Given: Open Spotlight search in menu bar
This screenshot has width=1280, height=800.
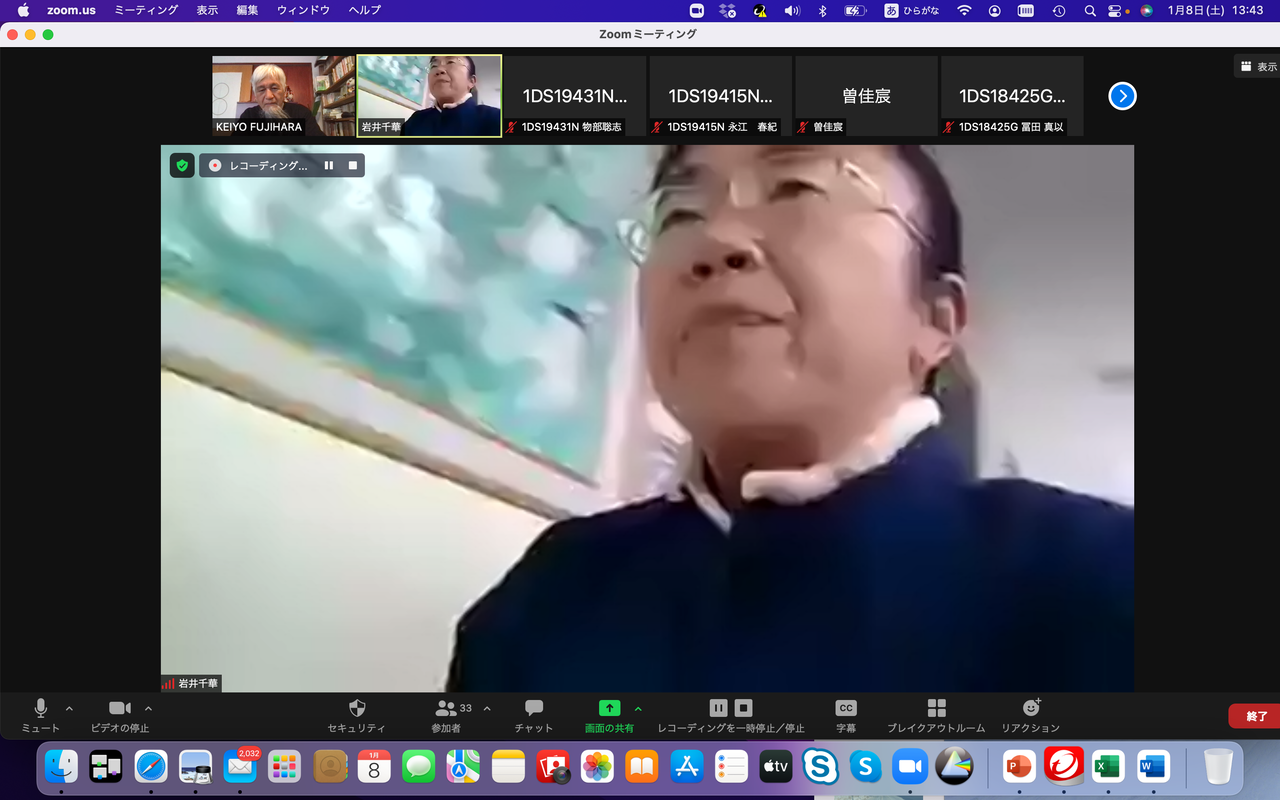Looking at the screenshot, I should click(1090, 10).
